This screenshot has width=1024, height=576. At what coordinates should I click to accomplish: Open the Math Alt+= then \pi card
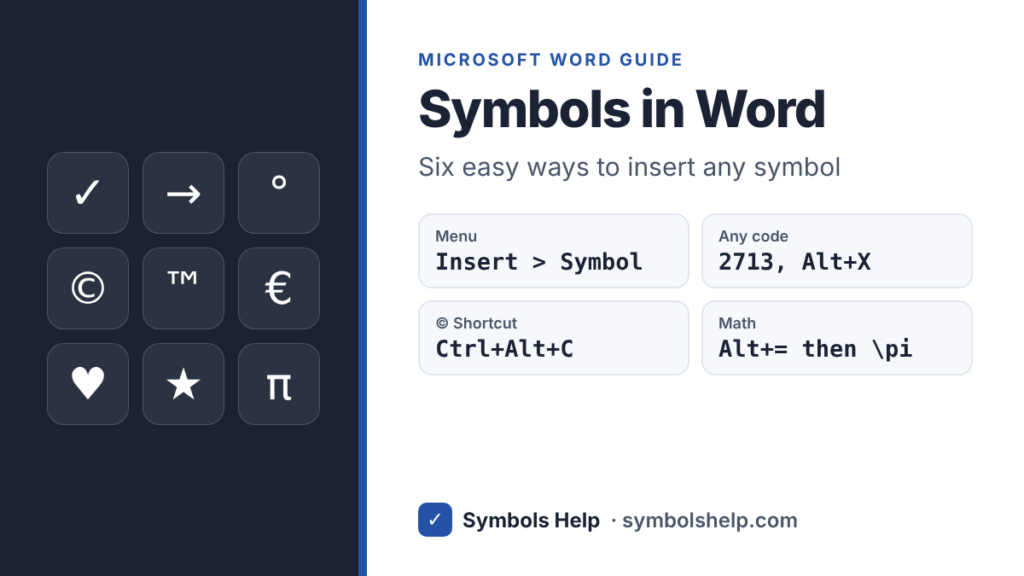click(x=837, y=338)
